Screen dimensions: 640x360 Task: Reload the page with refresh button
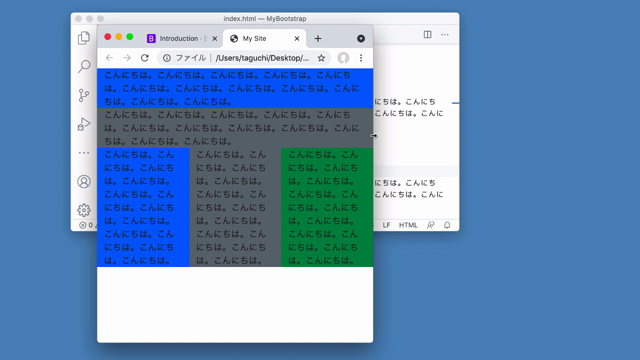pyautogui.click(x=144, y=58)
